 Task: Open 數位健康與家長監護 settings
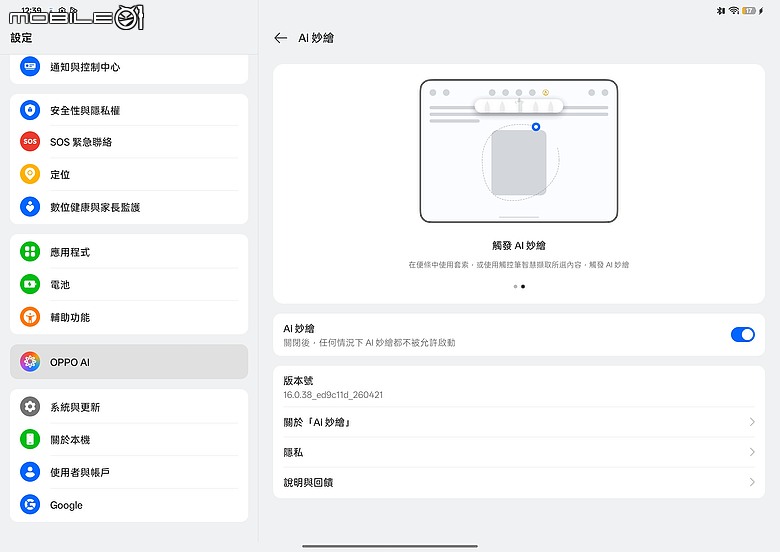(129, 207)
